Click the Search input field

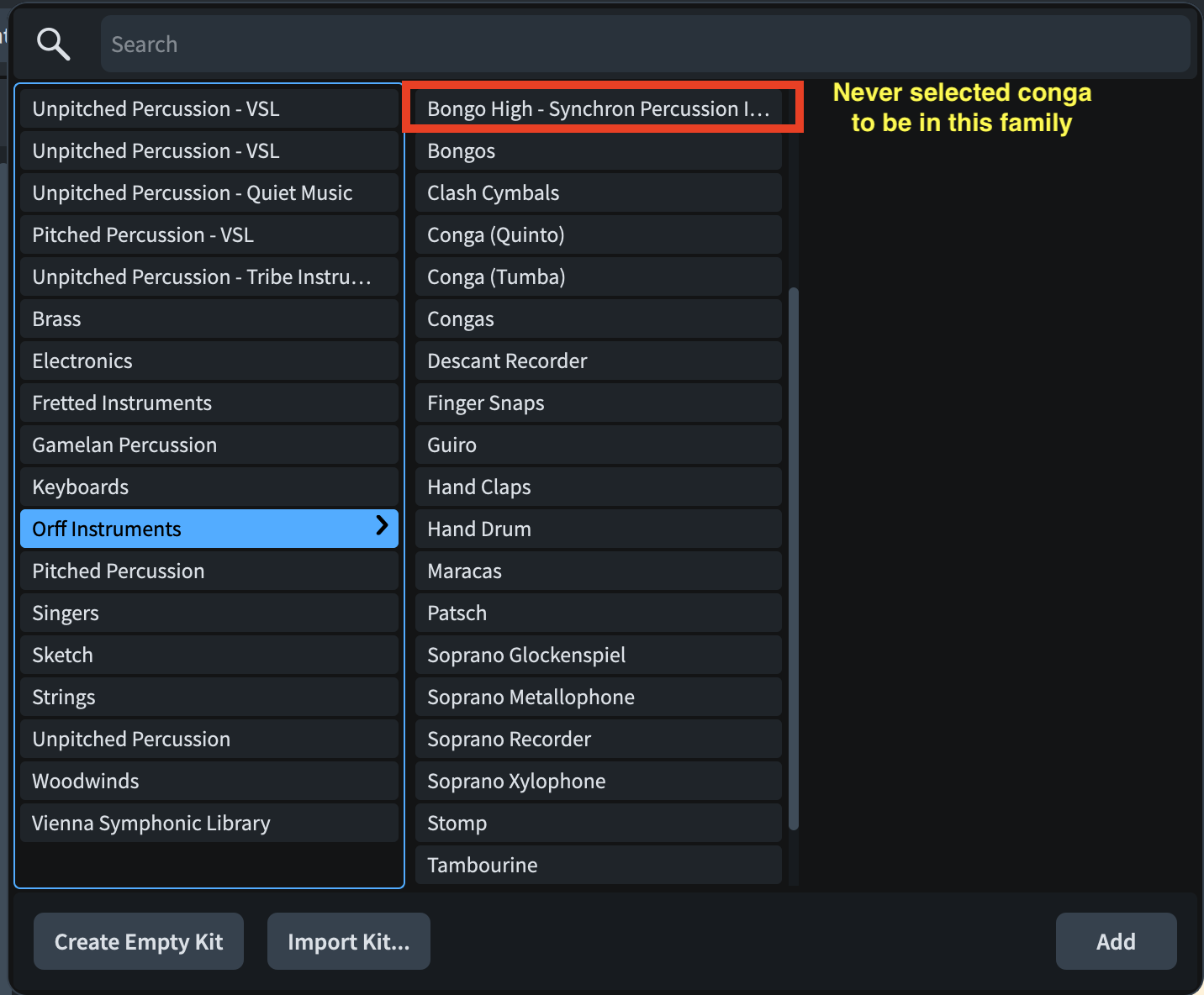tap(644, 44)
